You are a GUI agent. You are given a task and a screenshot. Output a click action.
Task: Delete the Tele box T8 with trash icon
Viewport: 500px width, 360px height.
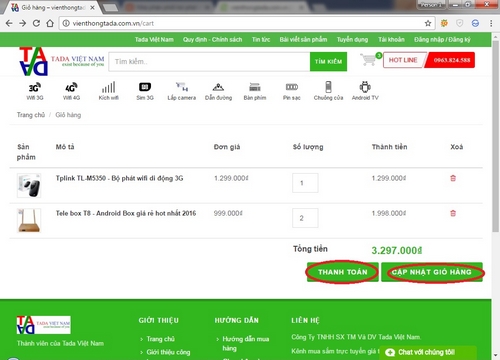point(453,213)
